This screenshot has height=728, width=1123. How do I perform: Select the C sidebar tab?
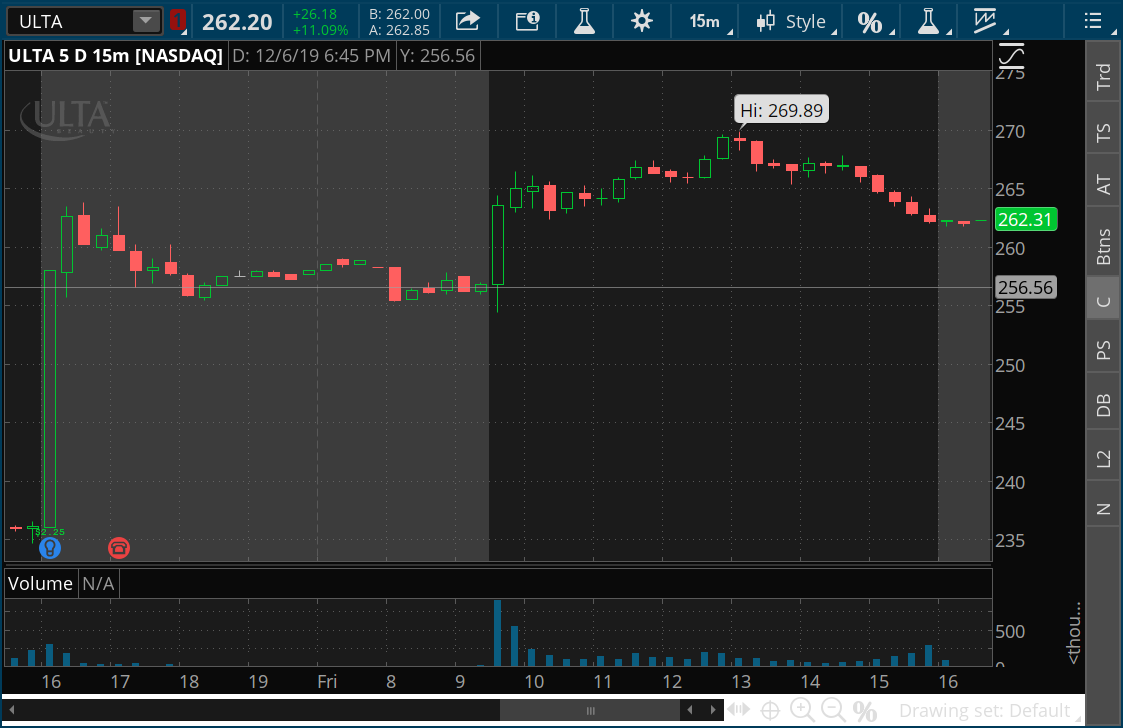tap(1103, 301)
